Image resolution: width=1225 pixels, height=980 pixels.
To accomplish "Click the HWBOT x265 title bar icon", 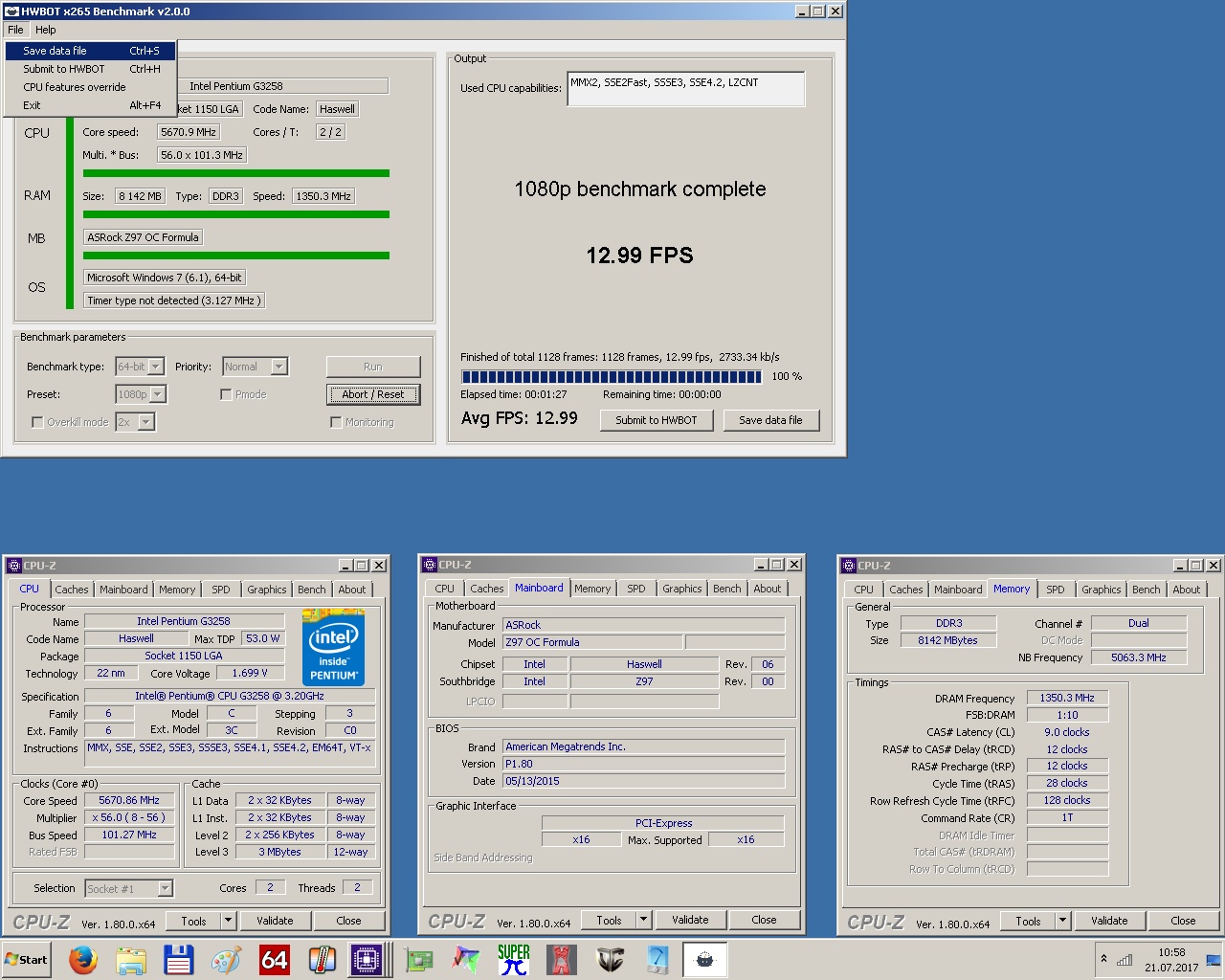I will point(11,11).
